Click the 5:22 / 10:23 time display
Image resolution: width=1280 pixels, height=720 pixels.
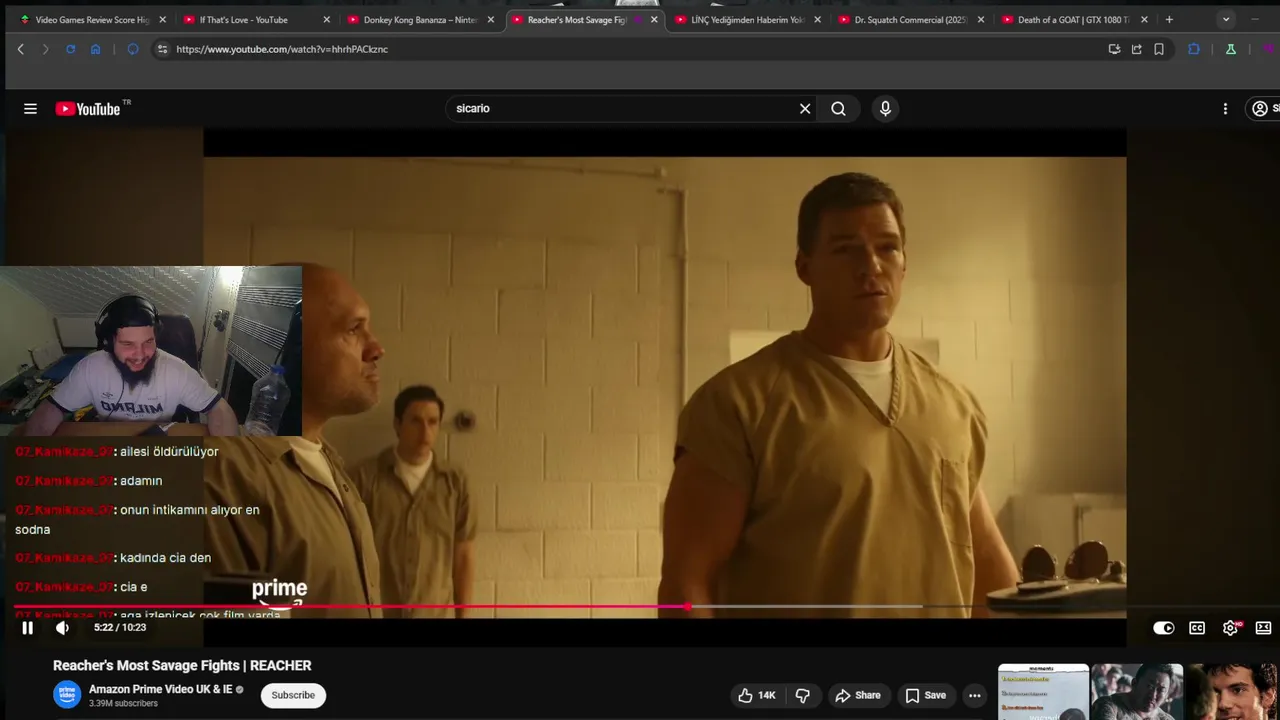pos(120,628)
